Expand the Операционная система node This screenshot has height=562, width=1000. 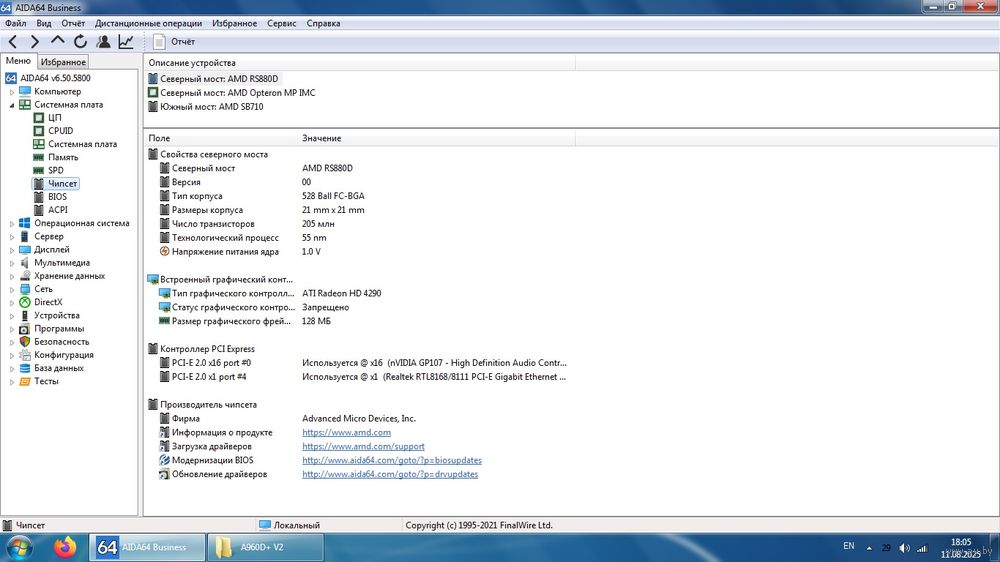point(11,223)
